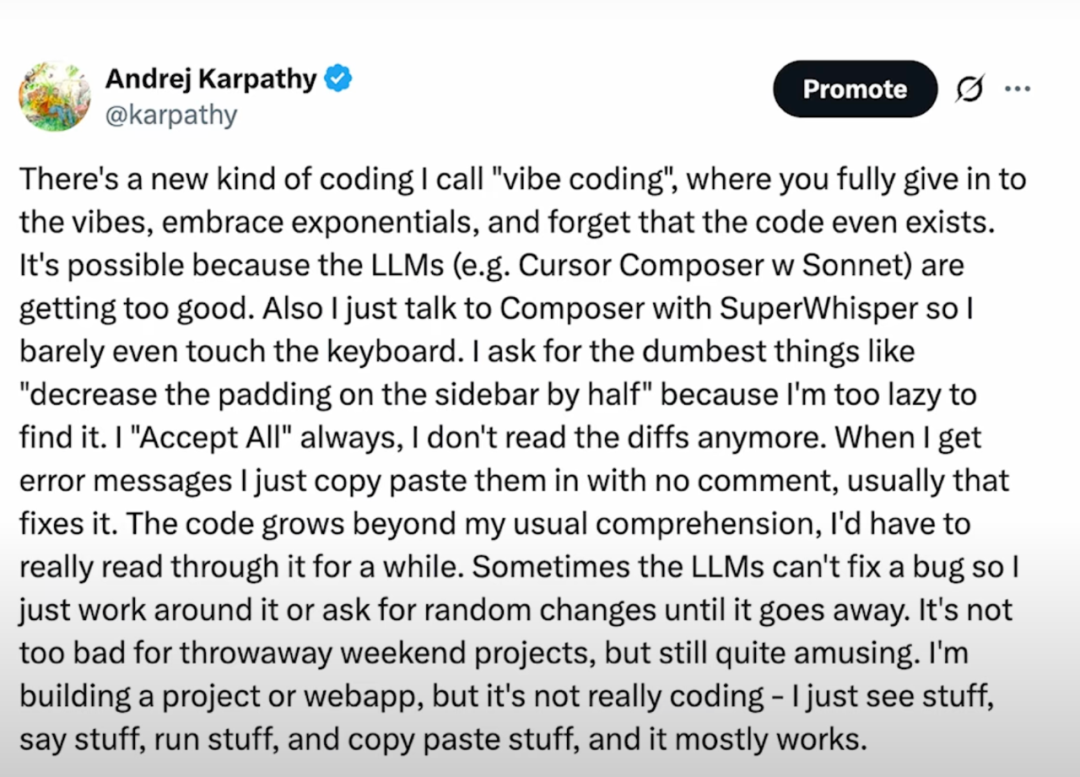Click the blue verified badge
This screenshot has width=1080, height=777.
pyautogui.click(x=338, y=79)
